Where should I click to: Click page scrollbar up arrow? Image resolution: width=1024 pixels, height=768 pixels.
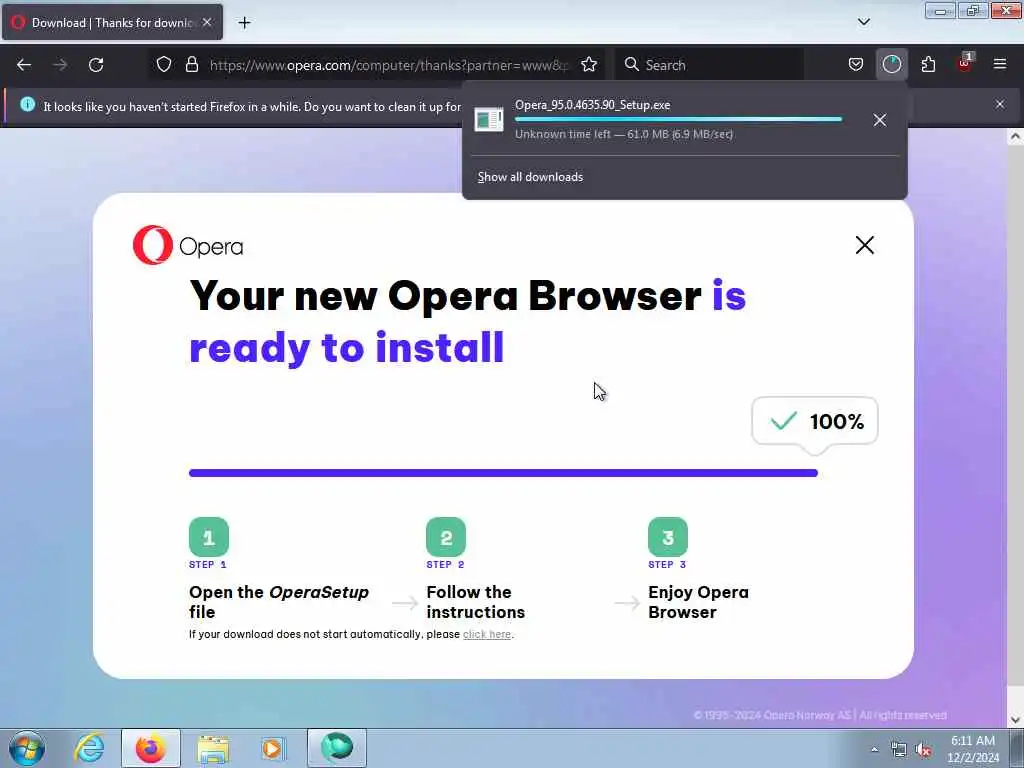pyautogui.click(x=1015, y=137)
